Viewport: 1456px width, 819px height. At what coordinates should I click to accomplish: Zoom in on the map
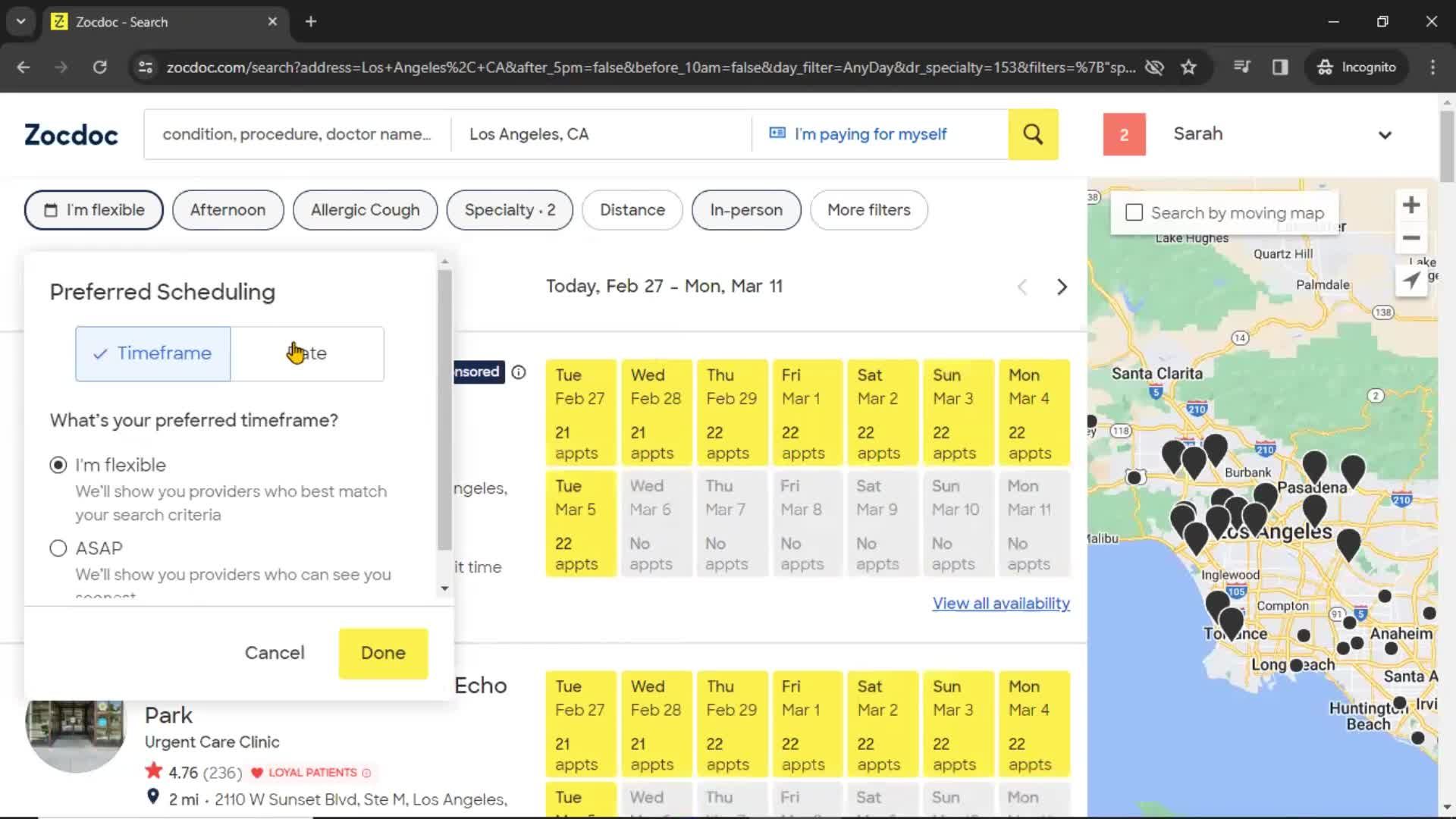[1411, 205]
